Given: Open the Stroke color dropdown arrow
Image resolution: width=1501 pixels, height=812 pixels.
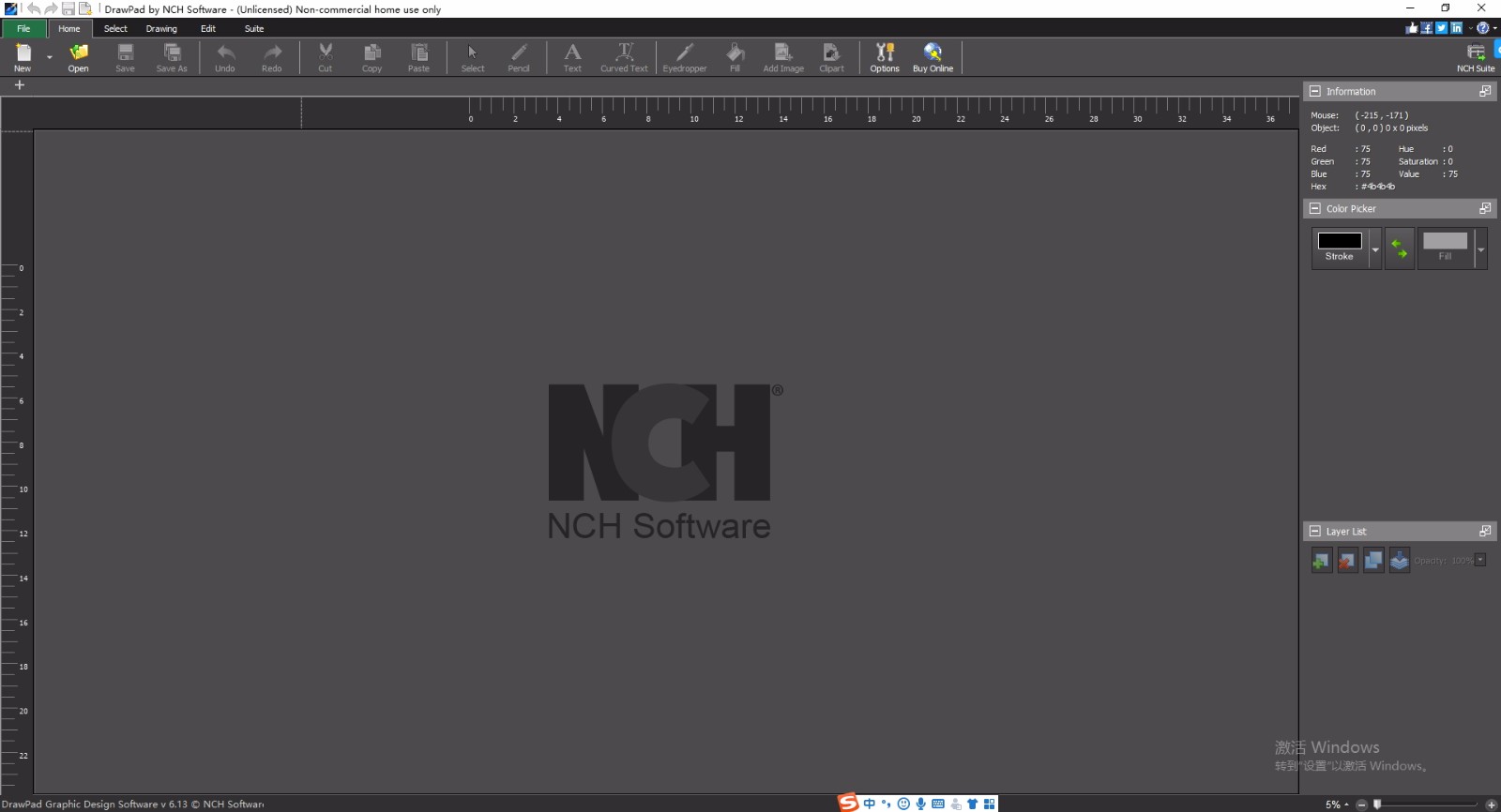Looking at the screenshot, I should point(1375,249).
